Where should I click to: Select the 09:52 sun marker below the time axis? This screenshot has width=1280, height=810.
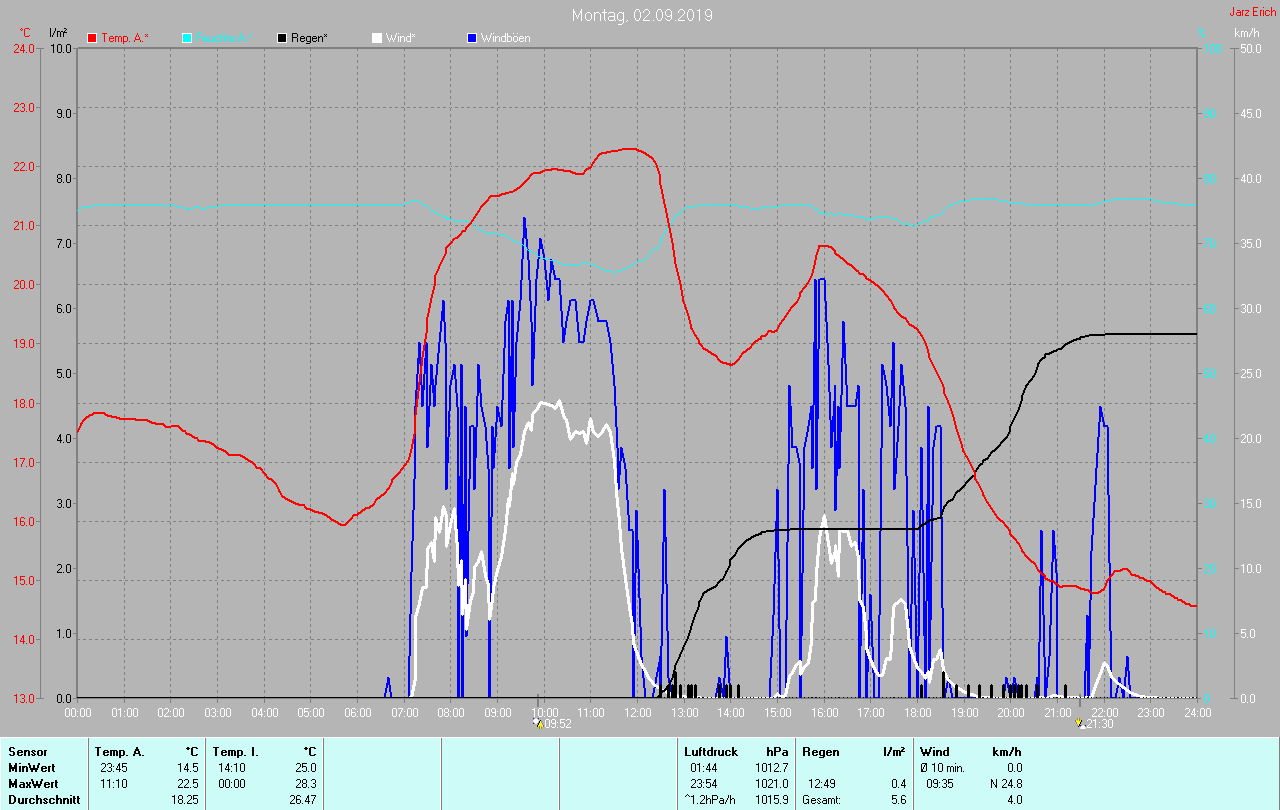(539, 723)
